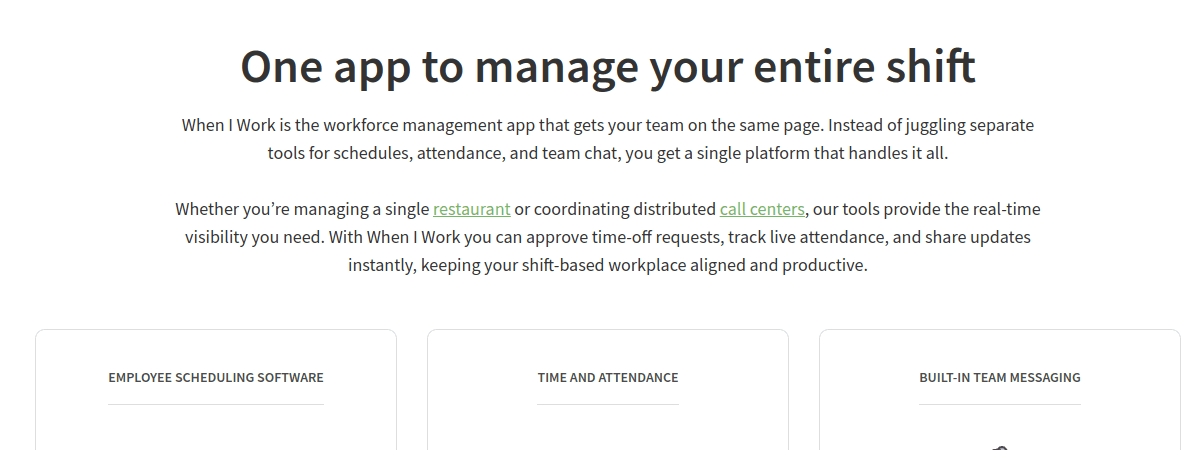Click divider line under Built-in Team Messaging
This screenshot has height=450, width=1200.
[x=1000, y=404]
